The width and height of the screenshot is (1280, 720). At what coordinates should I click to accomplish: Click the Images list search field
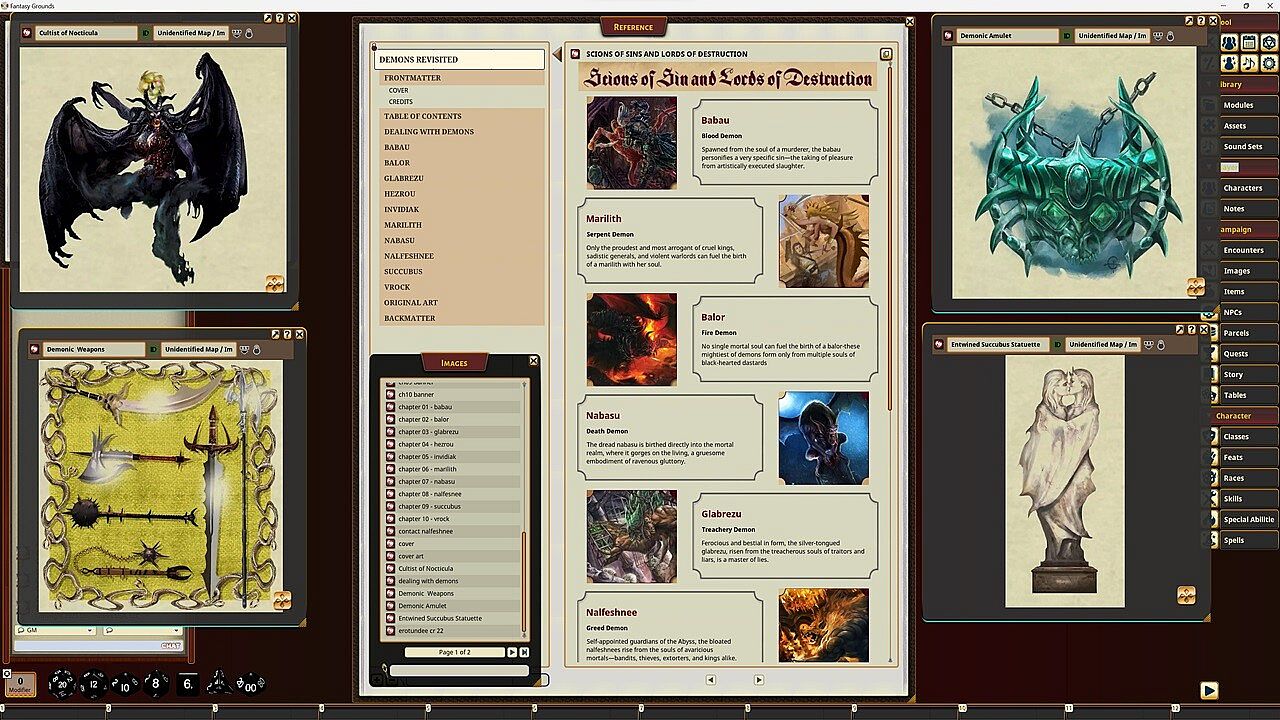pyautogui.click(x=459, y=670)
